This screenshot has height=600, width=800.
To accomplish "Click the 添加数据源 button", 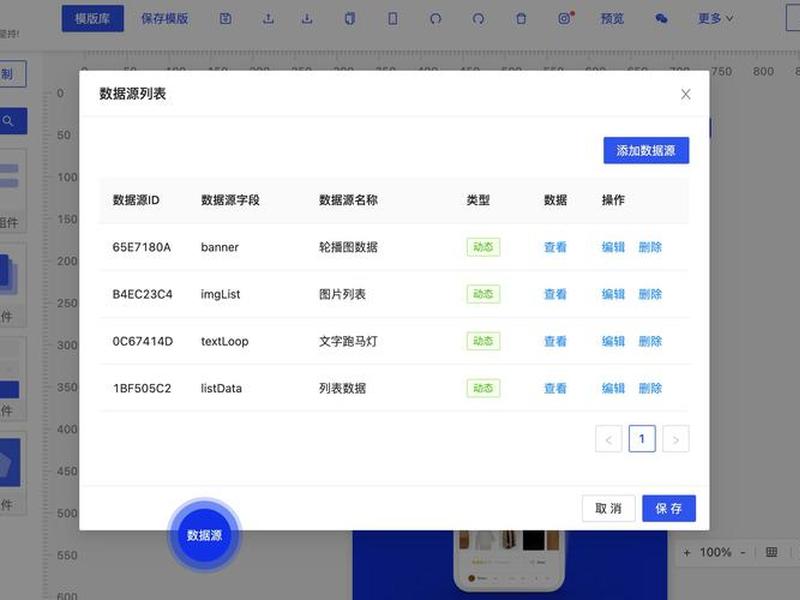I will click(646, 151).
